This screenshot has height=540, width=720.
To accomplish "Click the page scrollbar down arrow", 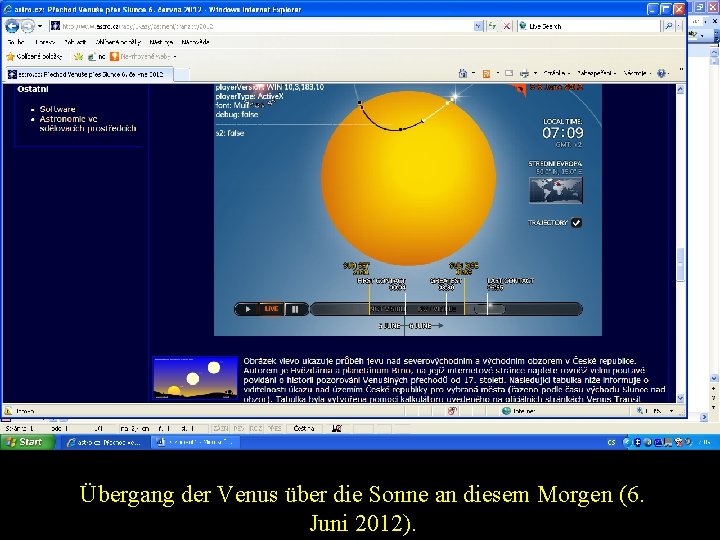I will (x=680, y=398).
